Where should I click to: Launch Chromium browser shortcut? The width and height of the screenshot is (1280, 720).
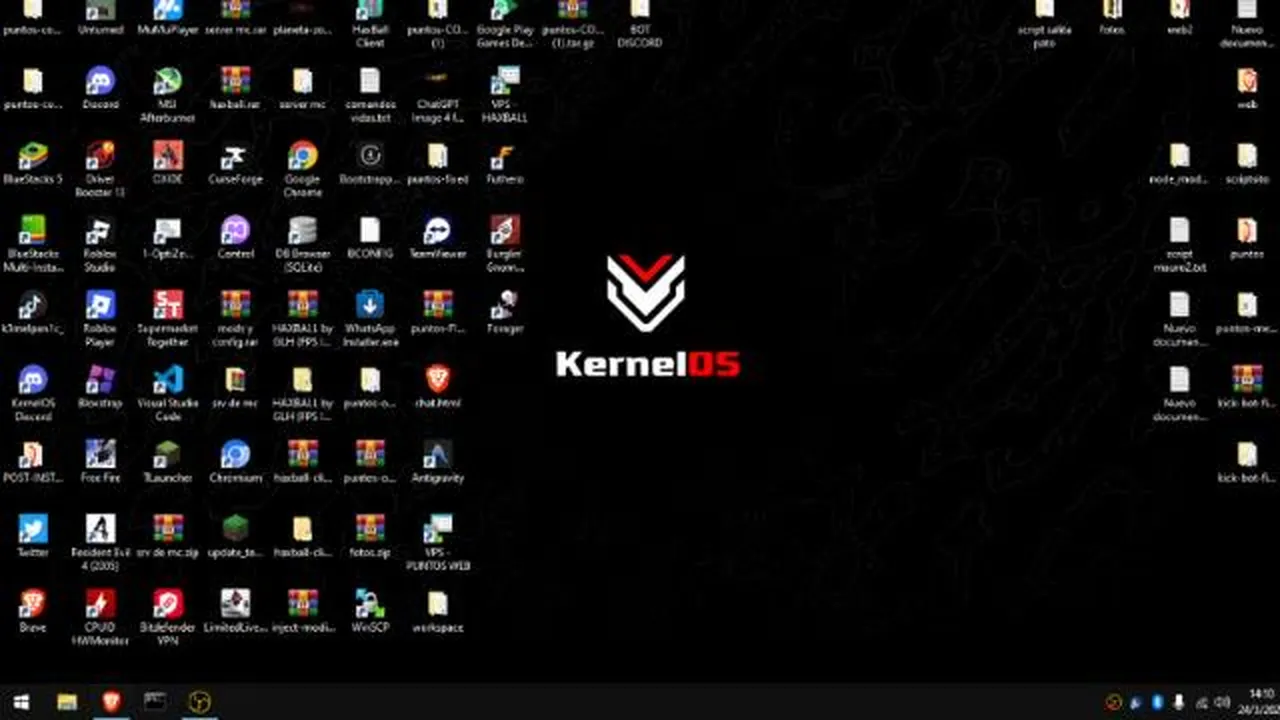235,462
